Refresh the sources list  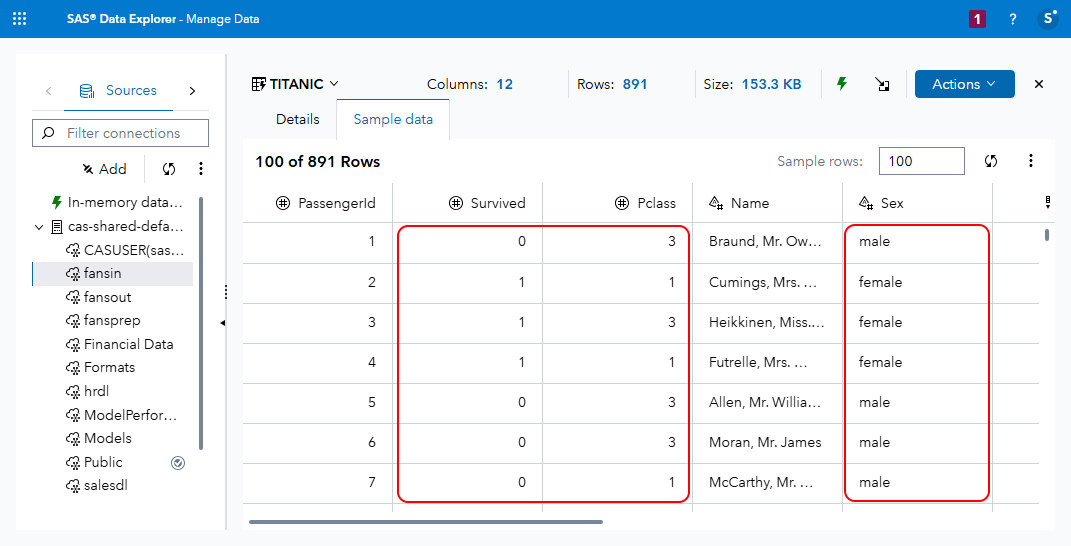pos(169,169)
